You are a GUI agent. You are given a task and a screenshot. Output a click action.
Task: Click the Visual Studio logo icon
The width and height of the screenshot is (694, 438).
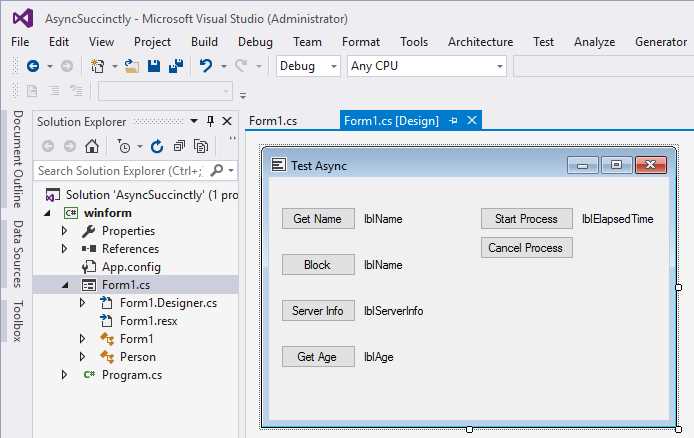23,19
